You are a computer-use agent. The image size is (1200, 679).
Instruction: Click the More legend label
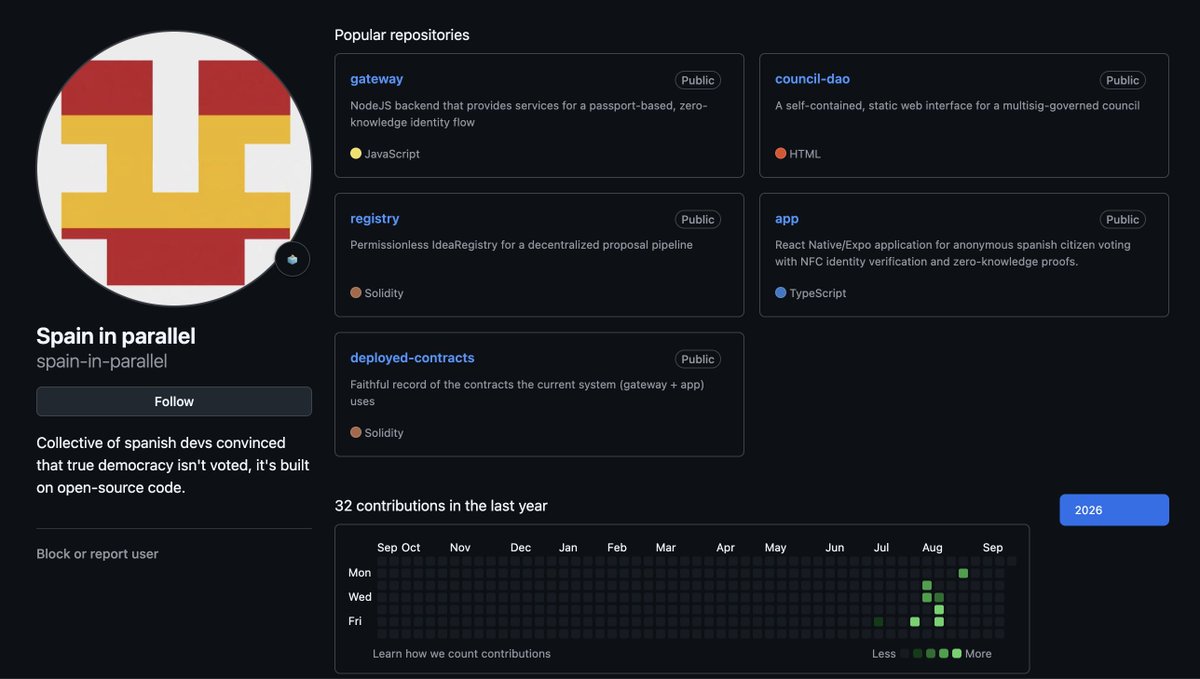pyautogui.click(x=978, y=654)
